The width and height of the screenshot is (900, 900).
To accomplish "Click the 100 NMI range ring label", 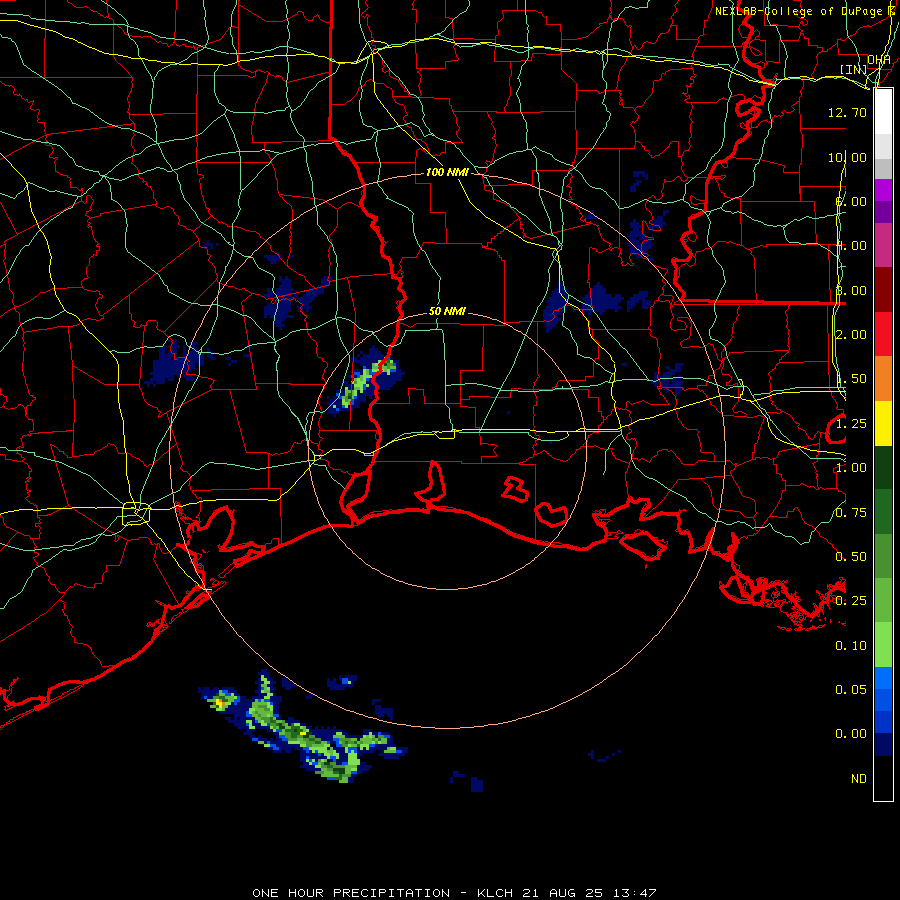I will click(x=447, y=172).
